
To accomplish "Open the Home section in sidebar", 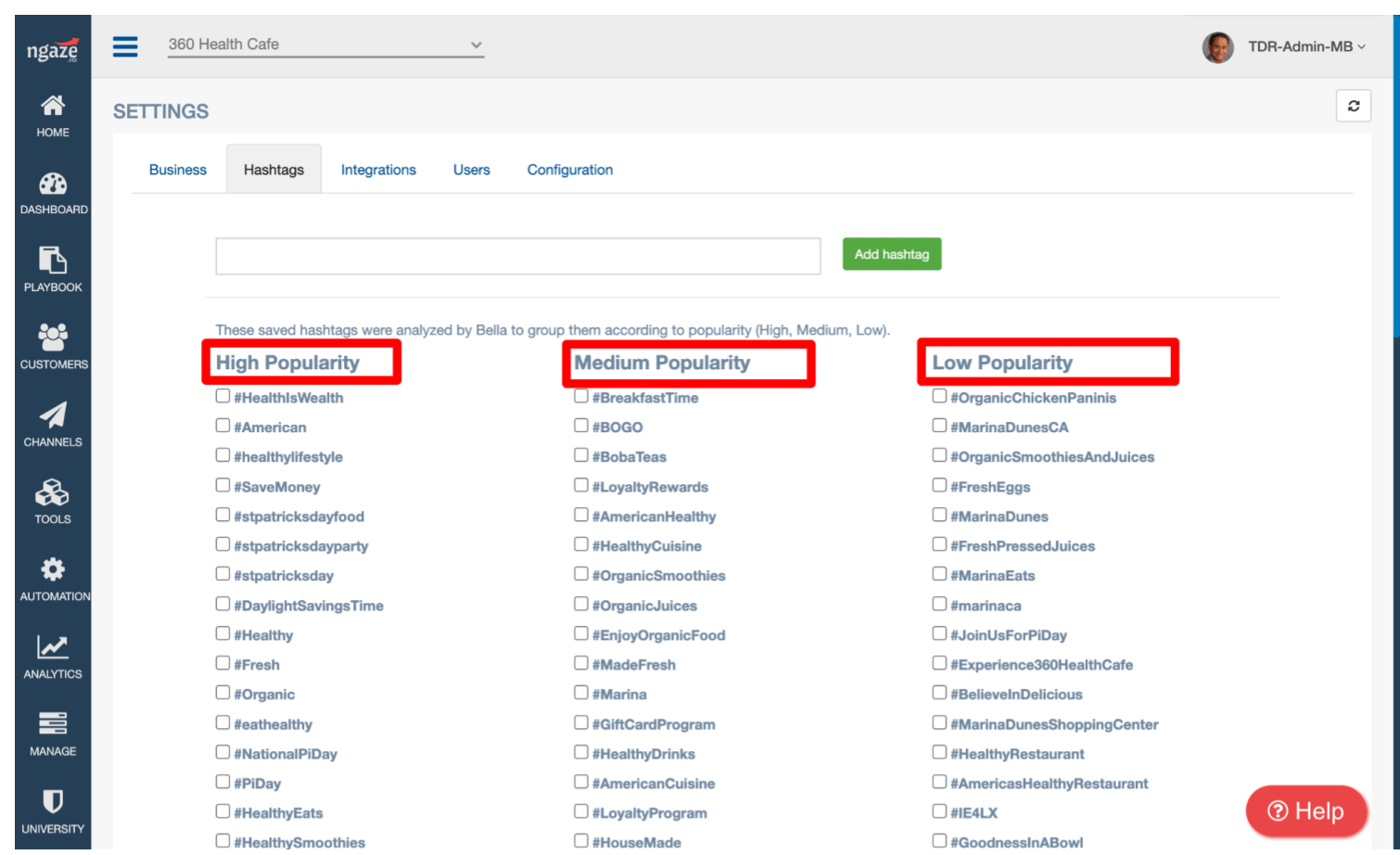I will pos(53,116).
